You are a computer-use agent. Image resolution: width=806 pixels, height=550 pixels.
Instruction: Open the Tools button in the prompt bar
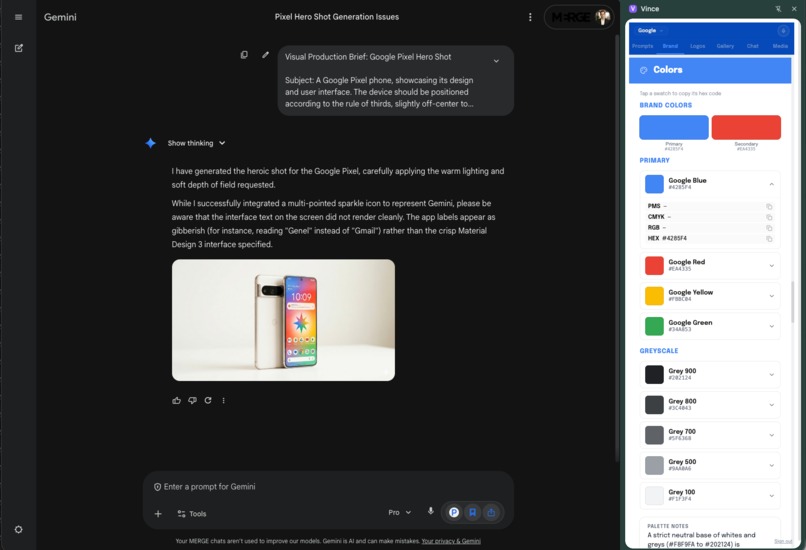[191, 514]
